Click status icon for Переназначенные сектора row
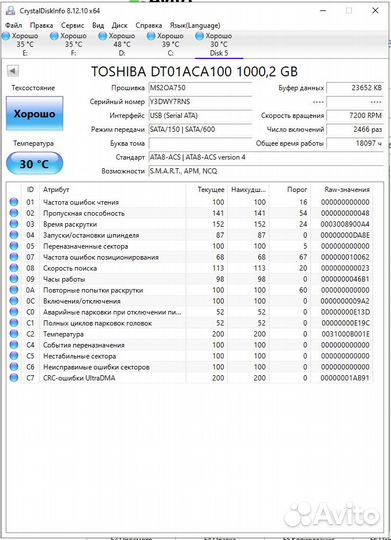 click(x=14, y=246)
